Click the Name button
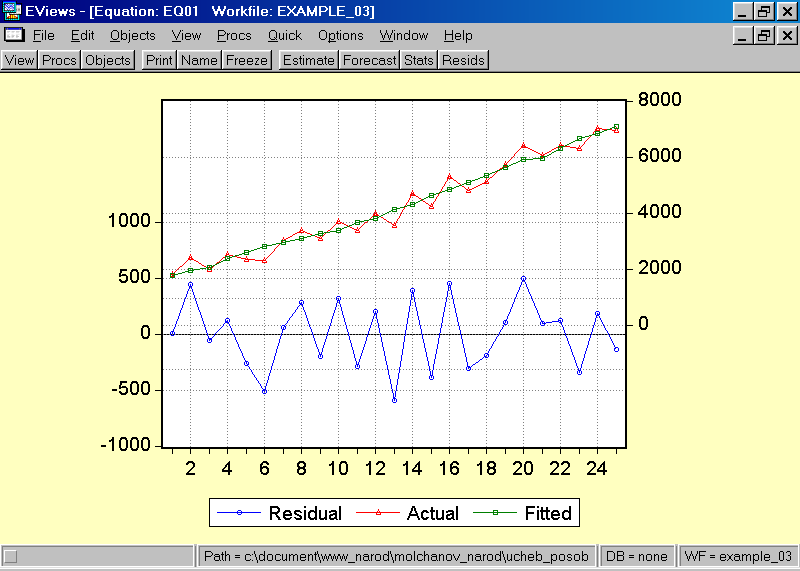Viewport: 800px width, 571px height. 199,60
